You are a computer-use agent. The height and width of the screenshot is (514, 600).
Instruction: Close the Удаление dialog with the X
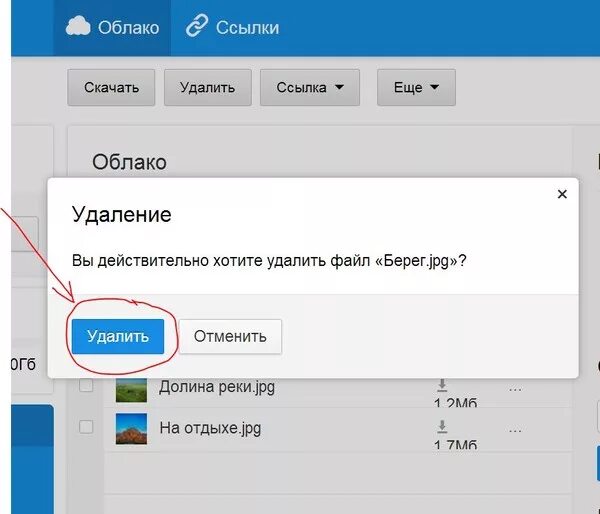562,194
